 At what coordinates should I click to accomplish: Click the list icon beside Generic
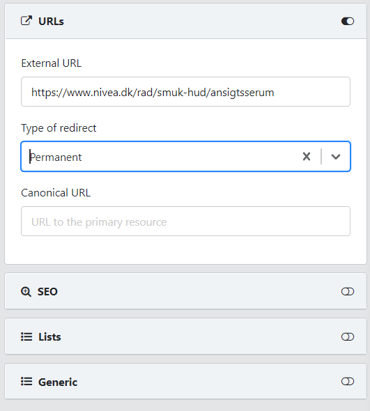click(26, 381)
